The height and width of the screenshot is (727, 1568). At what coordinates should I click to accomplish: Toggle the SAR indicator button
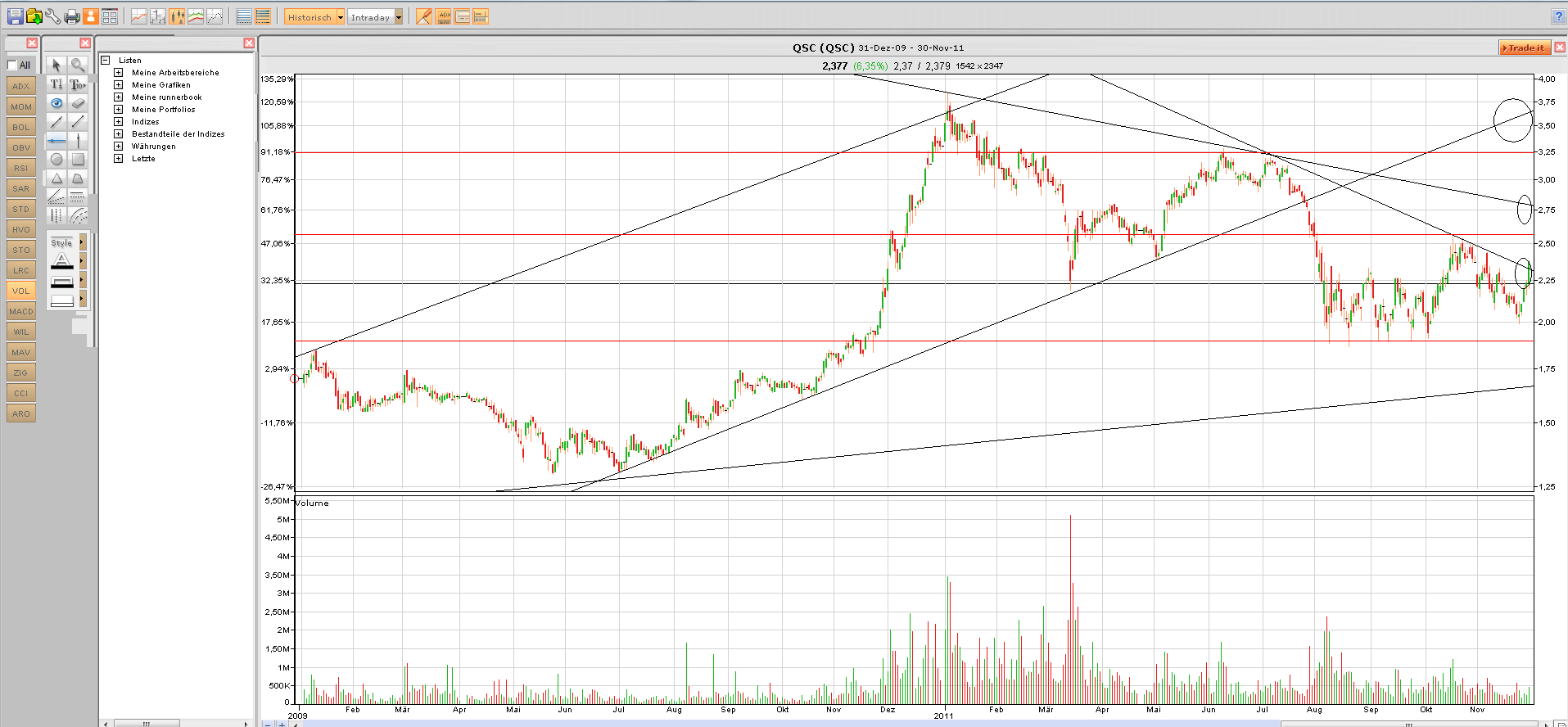click(x=20, y=188)
